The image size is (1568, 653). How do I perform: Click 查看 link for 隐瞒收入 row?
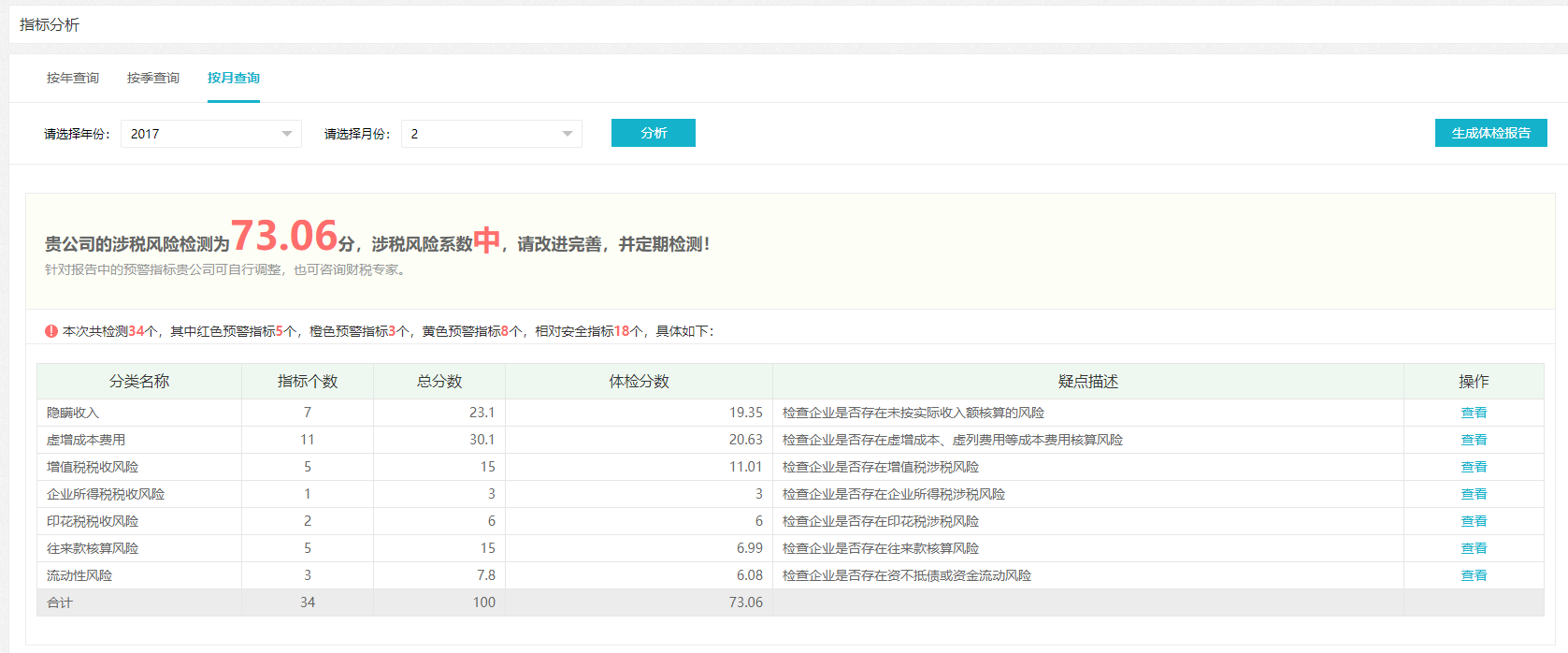pyautogui.click(x=1474, y=413)
